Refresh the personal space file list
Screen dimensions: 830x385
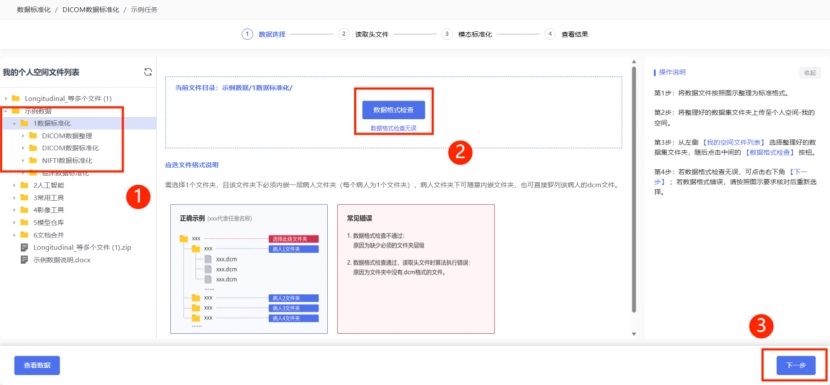(148, 73)
